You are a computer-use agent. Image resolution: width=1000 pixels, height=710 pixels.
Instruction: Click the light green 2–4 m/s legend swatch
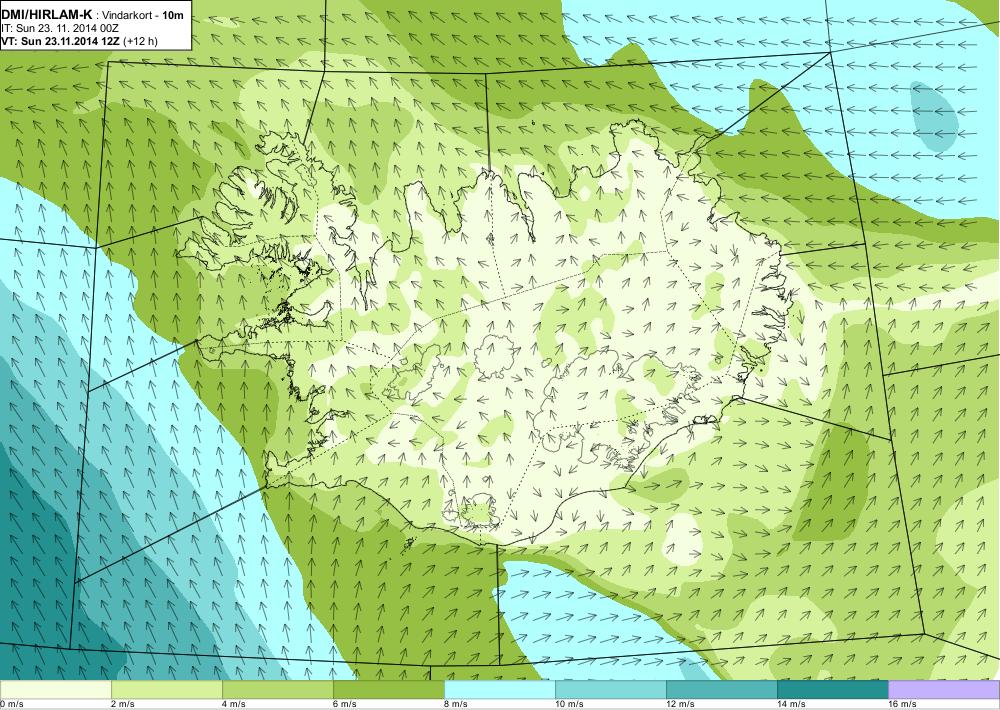167,690
